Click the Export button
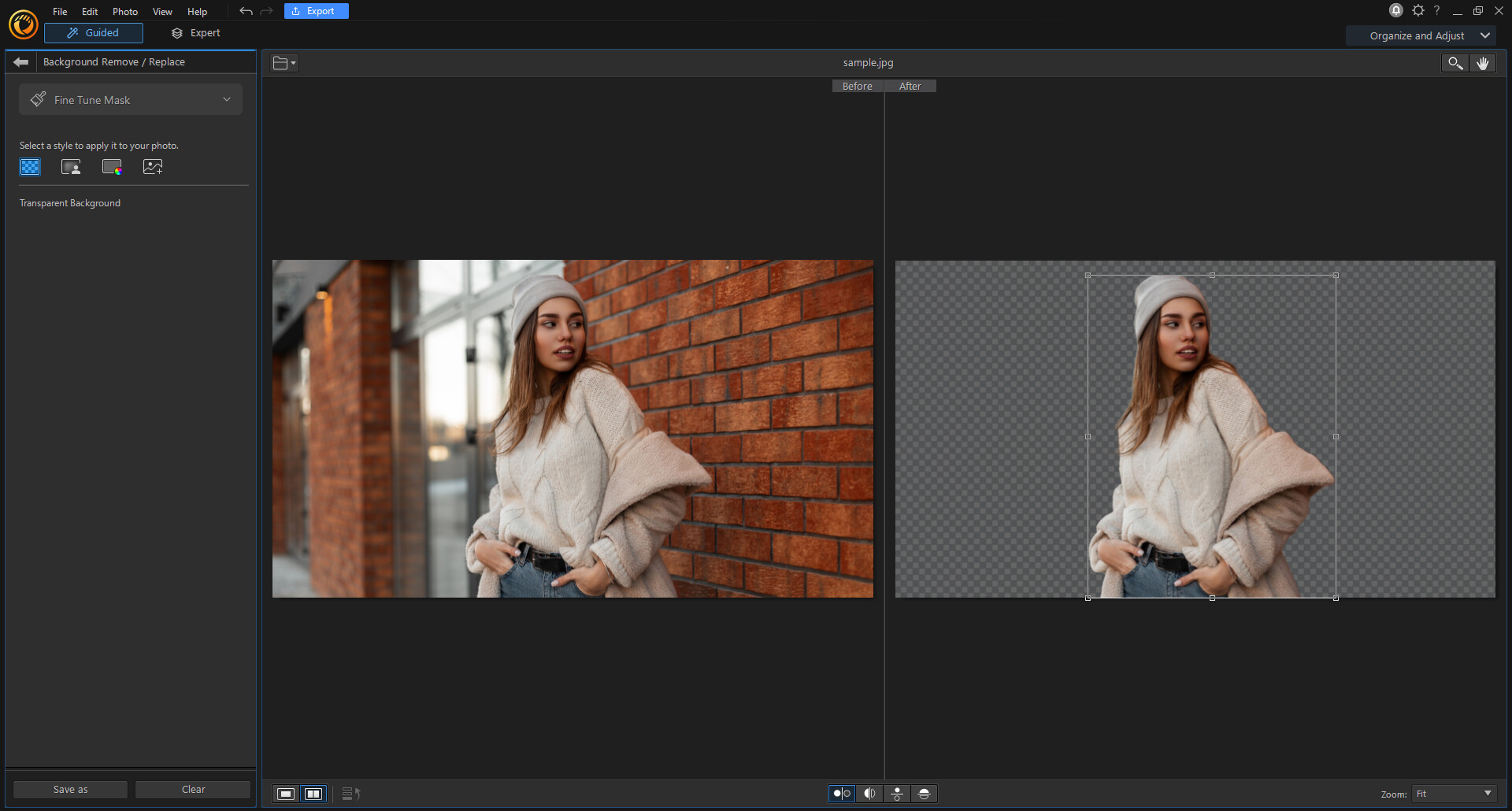This screenshot has height=811, width=1512. [x=316, y=11]
